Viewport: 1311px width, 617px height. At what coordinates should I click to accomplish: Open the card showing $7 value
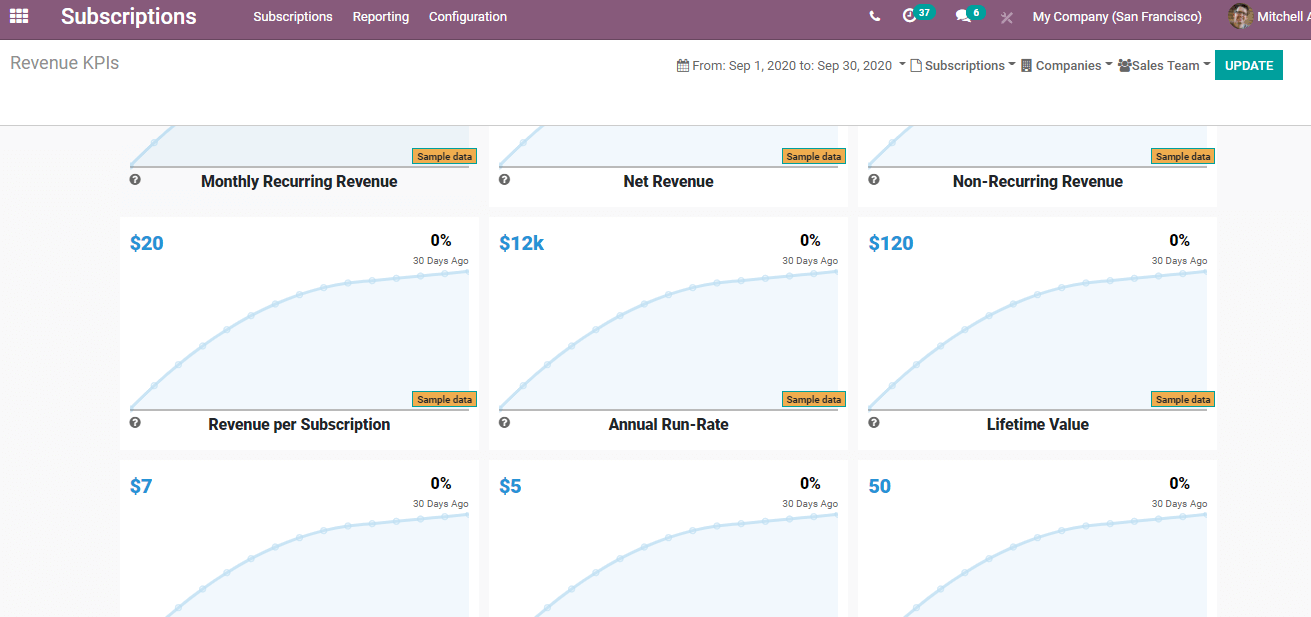tap(299, 538)
